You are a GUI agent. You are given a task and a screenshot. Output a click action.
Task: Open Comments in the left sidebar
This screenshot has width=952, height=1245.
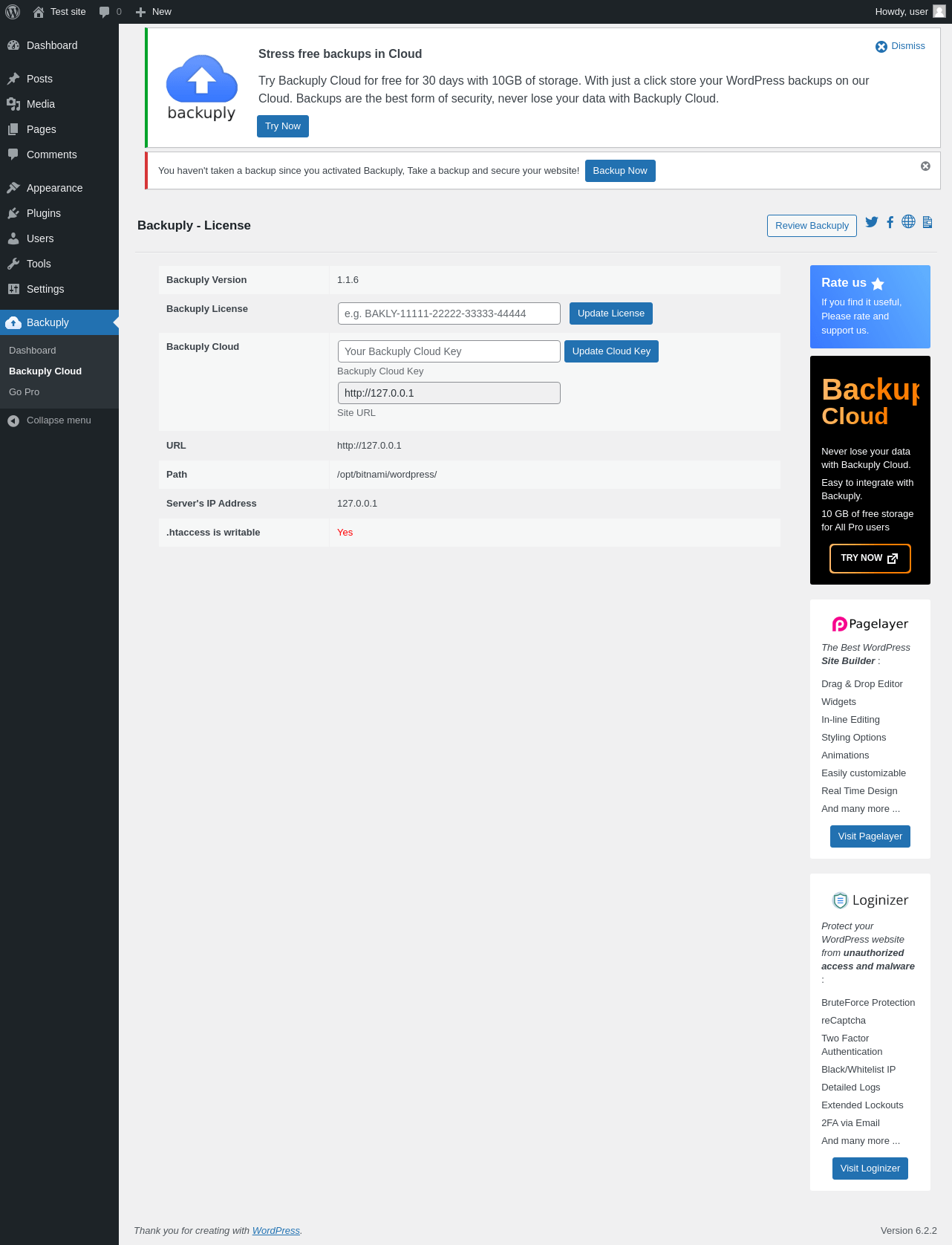click(59, 155)
